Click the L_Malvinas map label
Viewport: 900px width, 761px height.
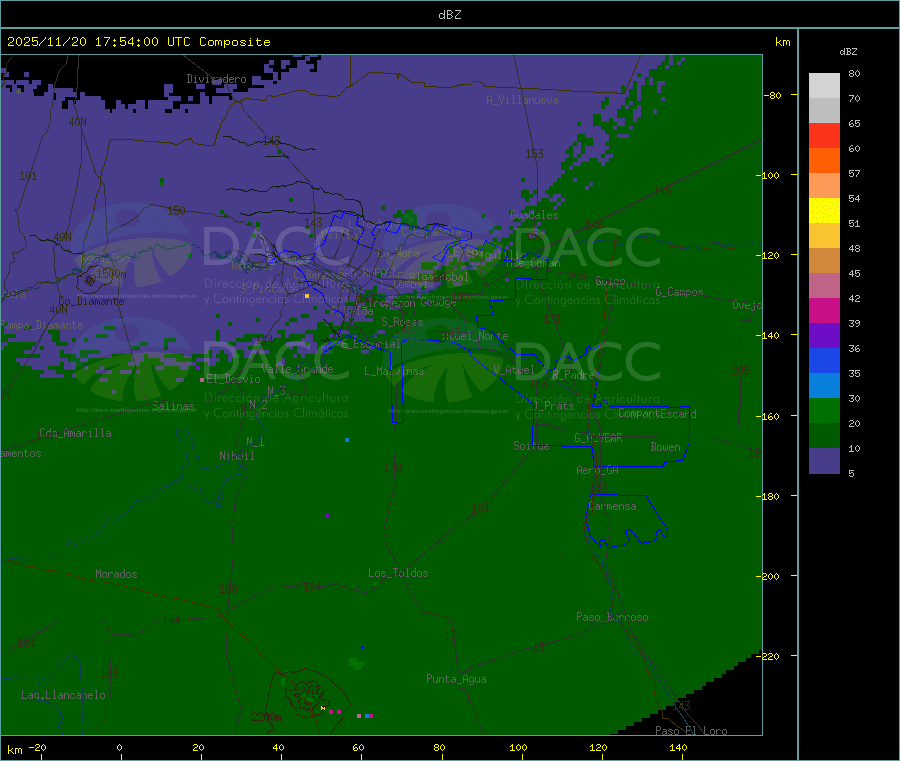394,371
